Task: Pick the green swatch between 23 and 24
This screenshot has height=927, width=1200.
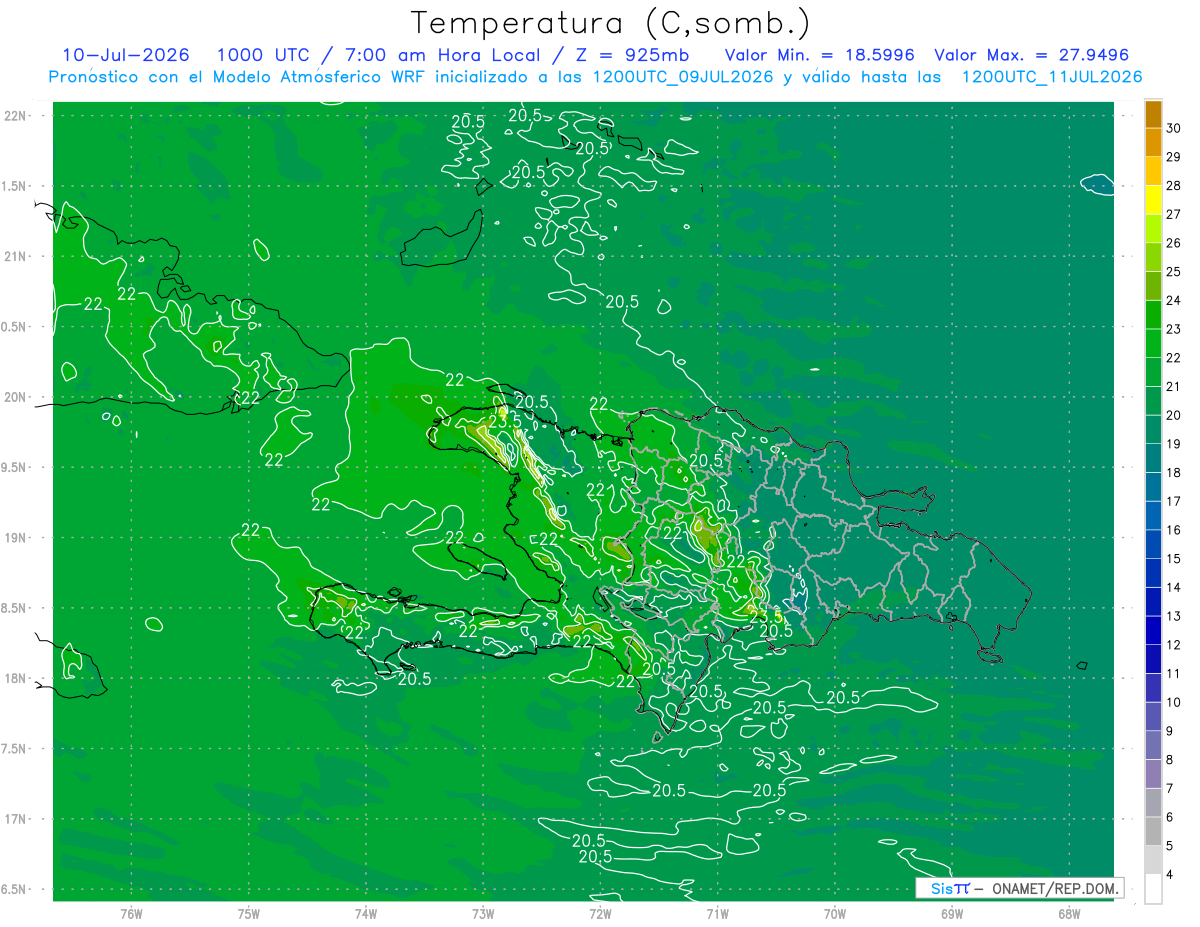Action: point(1153,315)
